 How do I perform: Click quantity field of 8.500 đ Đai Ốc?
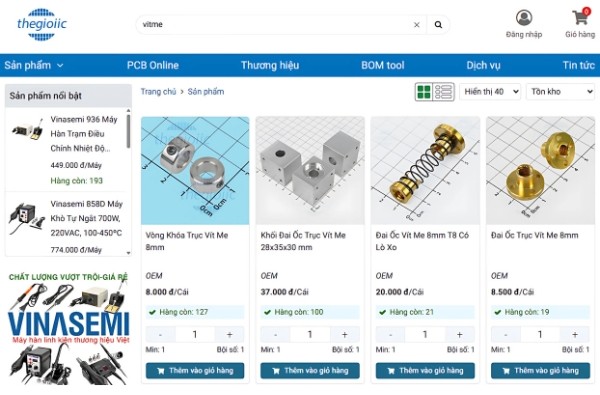[540, 335]
